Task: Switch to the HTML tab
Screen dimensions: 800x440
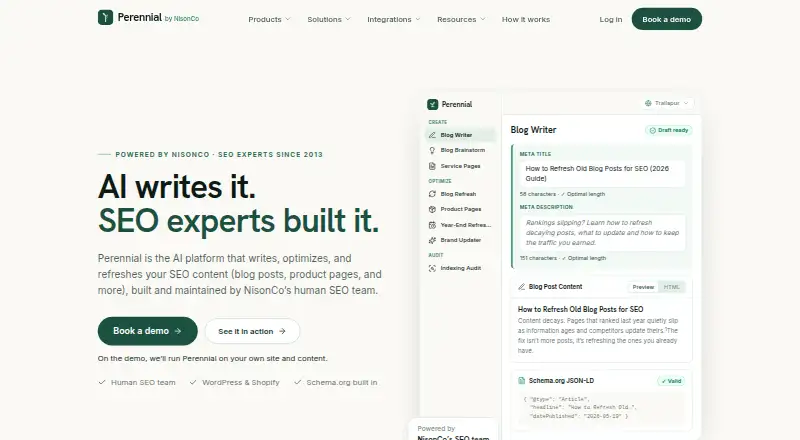Action: pos(671,287)
